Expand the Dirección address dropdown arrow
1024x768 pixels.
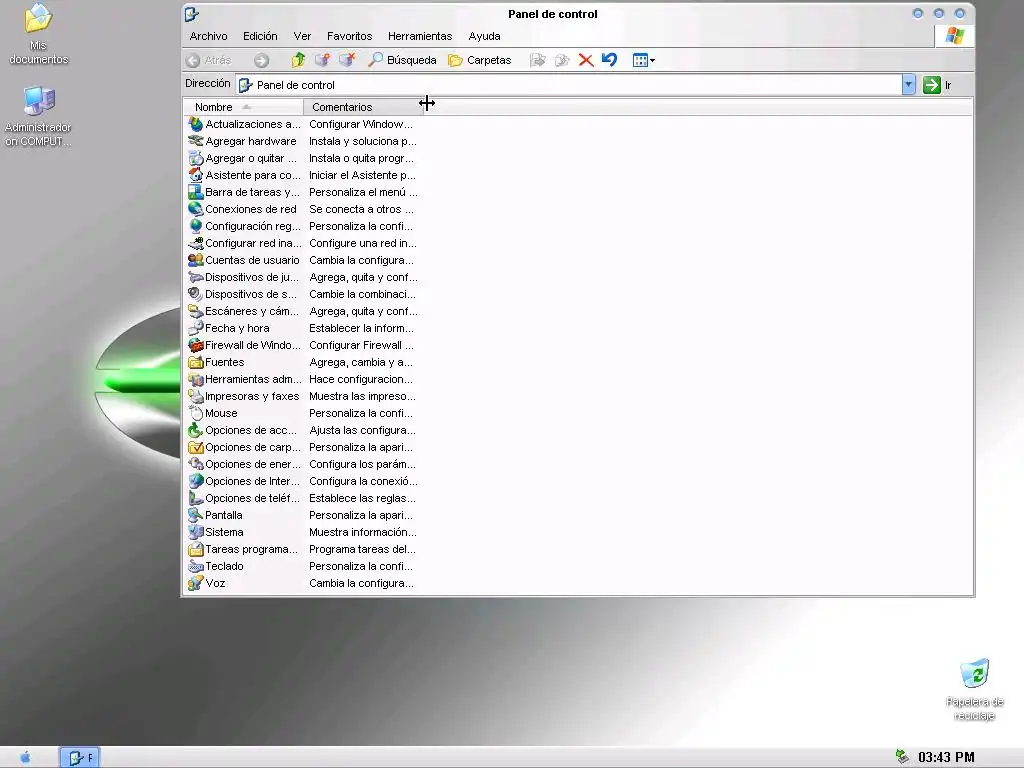coord(908,84)
